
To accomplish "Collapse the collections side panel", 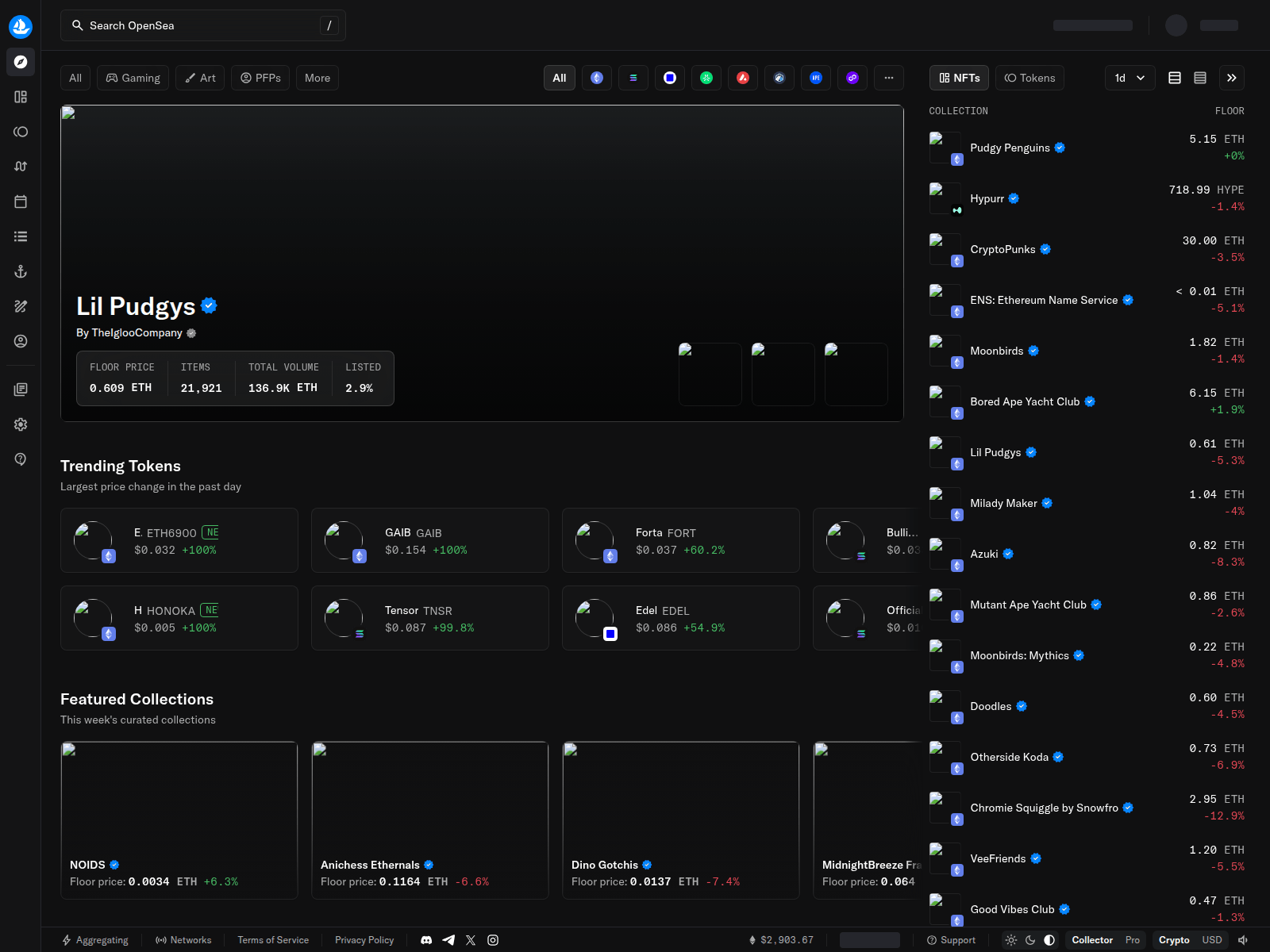I will point(1232,78).
